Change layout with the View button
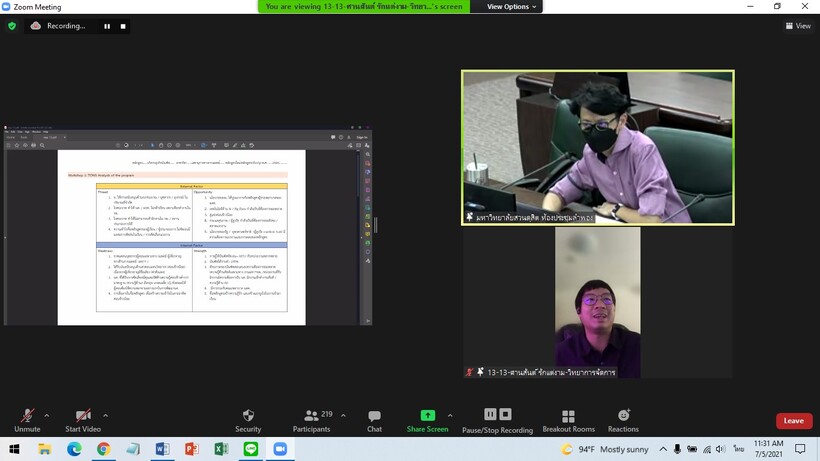The width and height of the screenshot is (820, 461). [x=798, y=26]
